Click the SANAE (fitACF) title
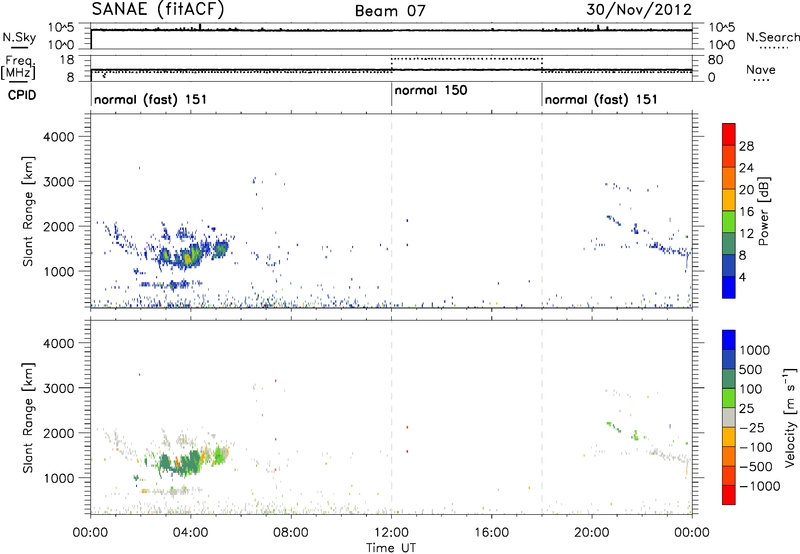Image resolution: width=800 pixels, height=554 pixels. click(x=158, y=10)
